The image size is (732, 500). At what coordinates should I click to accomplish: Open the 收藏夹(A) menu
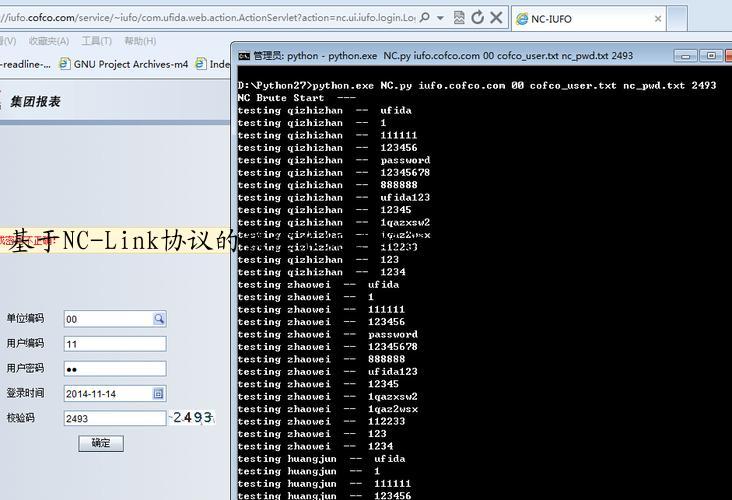(49, 41)
